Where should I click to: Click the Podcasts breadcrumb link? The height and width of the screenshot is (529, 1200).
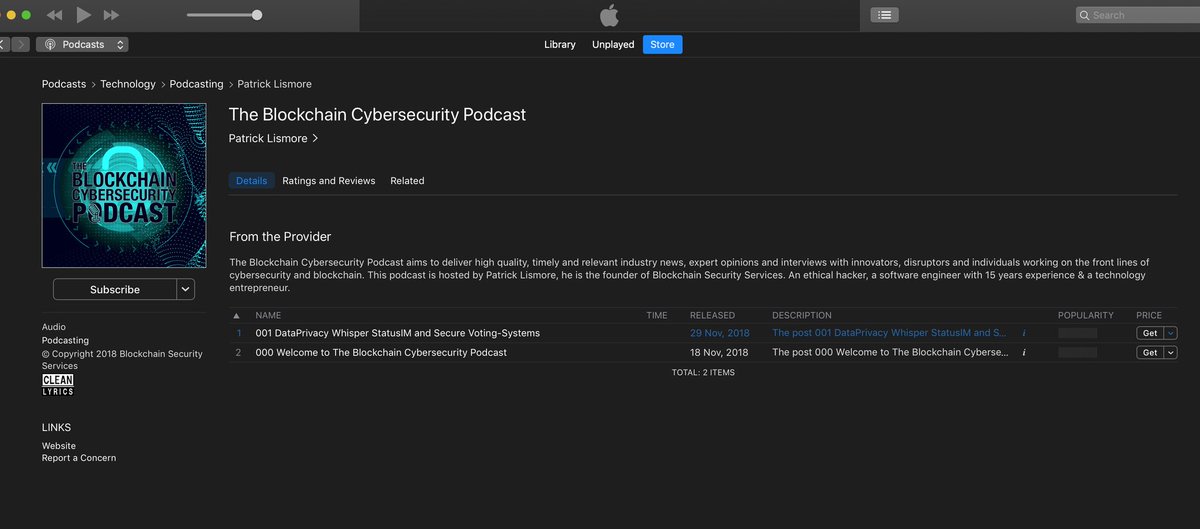click(x=64, y=84)
